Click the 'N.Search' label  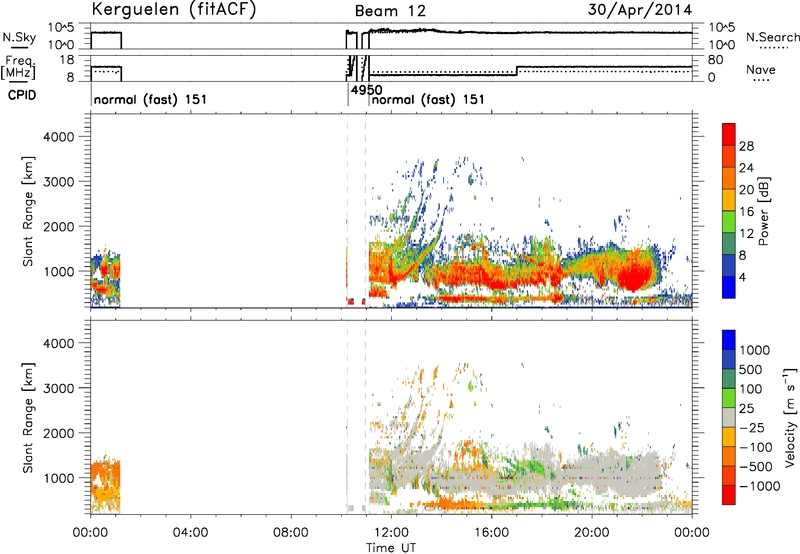tap(772, 37)
